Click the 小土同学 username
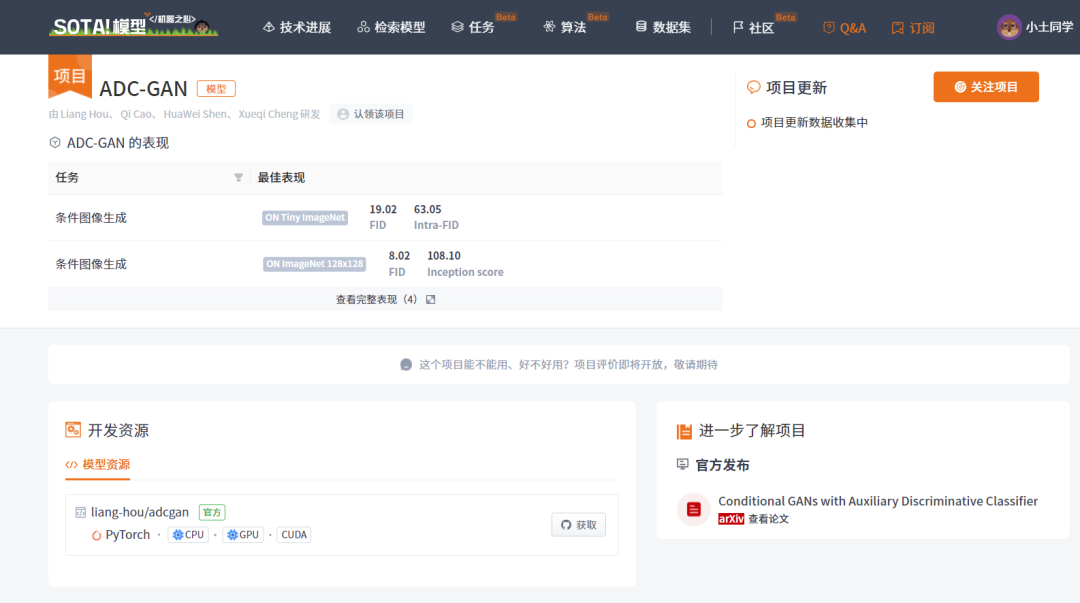 click(x=1049, y=28)
